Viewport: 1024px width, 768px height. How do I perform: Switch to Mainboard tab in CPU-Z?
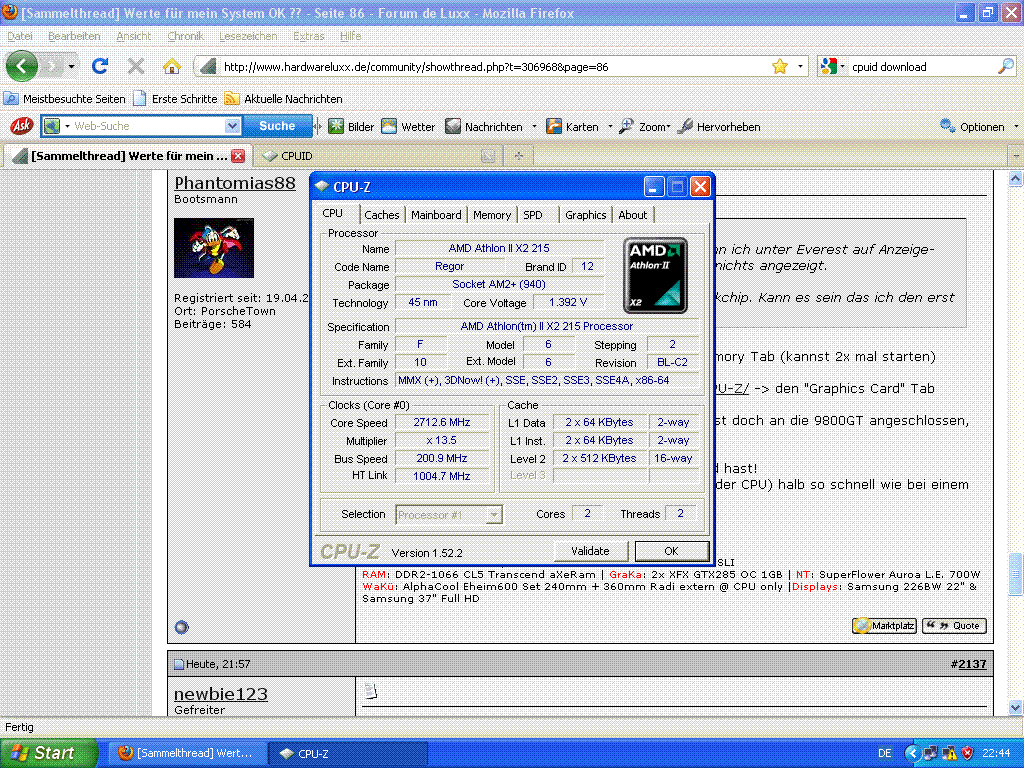(x=436, y=215)
